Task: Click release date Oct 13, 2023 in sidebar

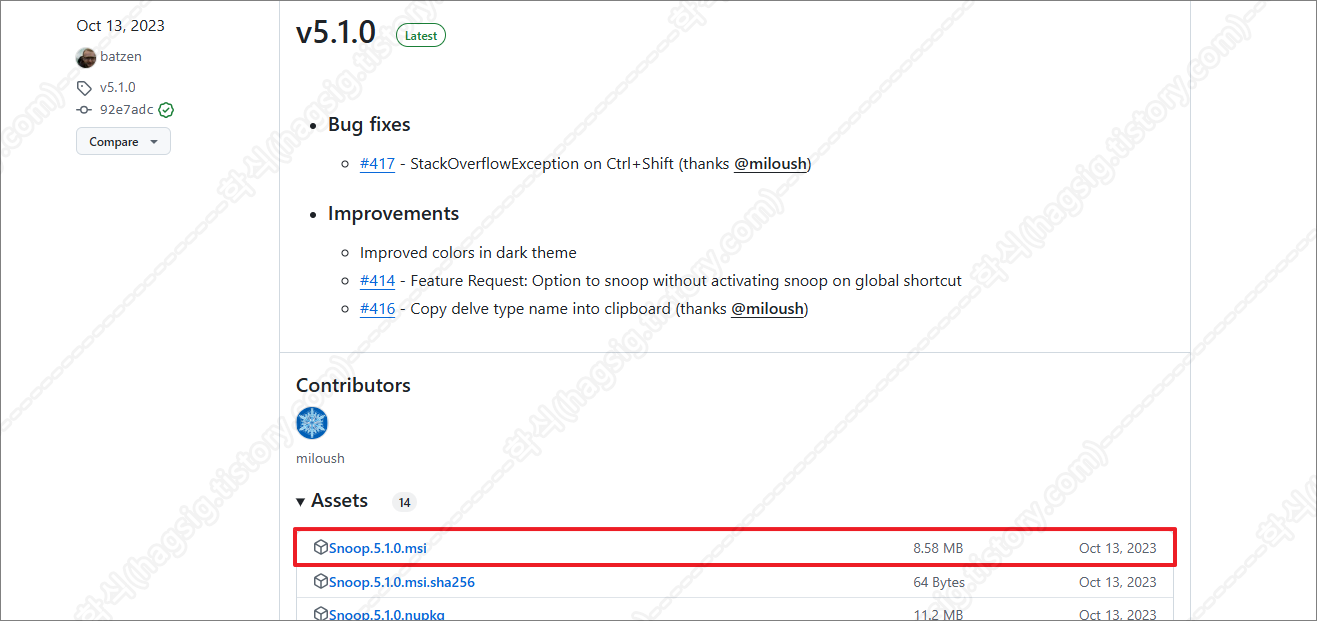Action: 120,25
